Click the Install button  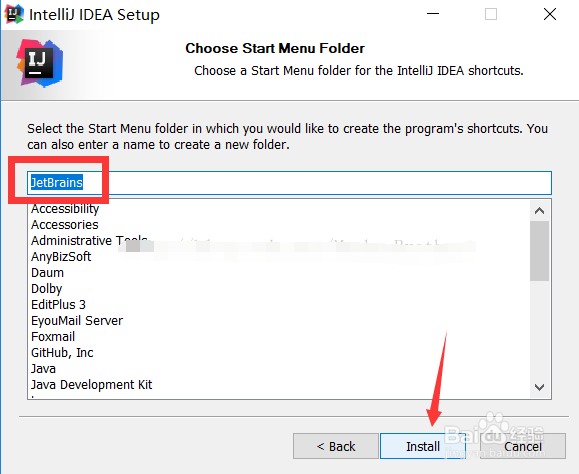tap(423, 446)
